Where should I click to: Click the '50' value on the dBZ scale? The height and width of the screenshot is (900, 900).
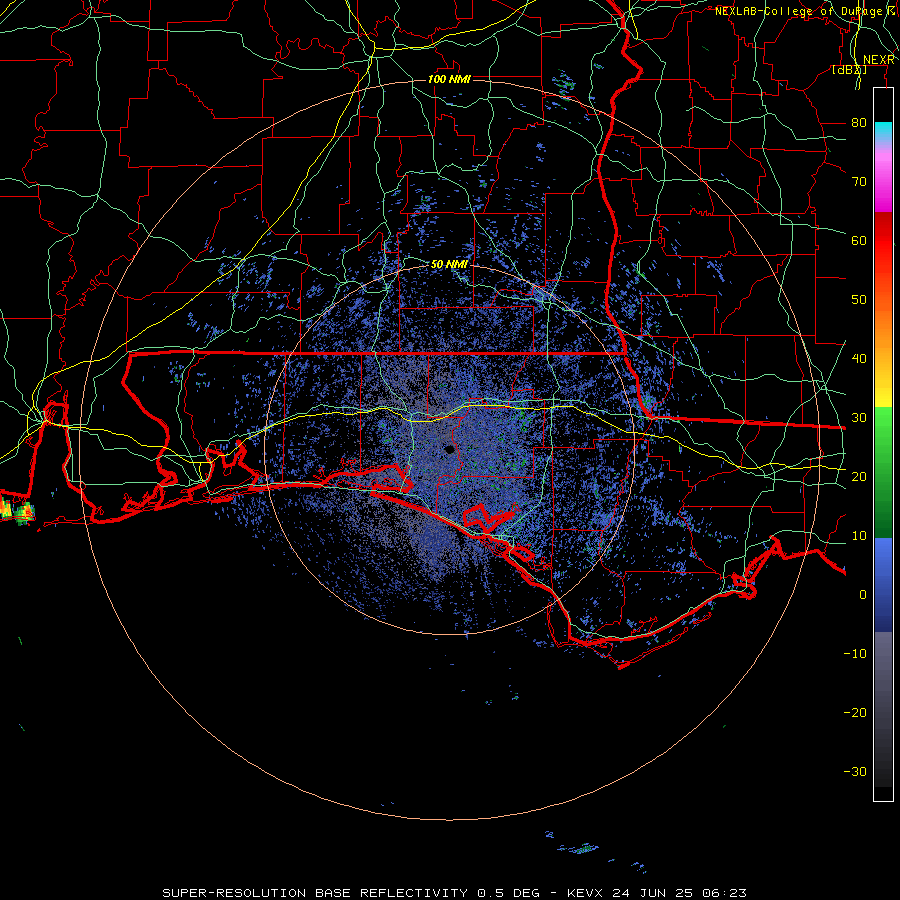pos(859,300)
